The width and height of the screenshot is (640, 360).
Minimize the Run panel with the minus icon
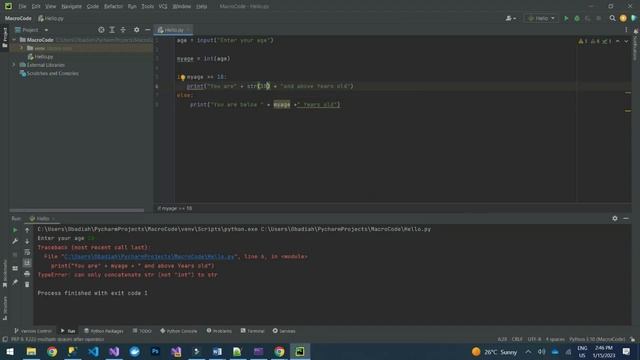click(x=626, y=218)
